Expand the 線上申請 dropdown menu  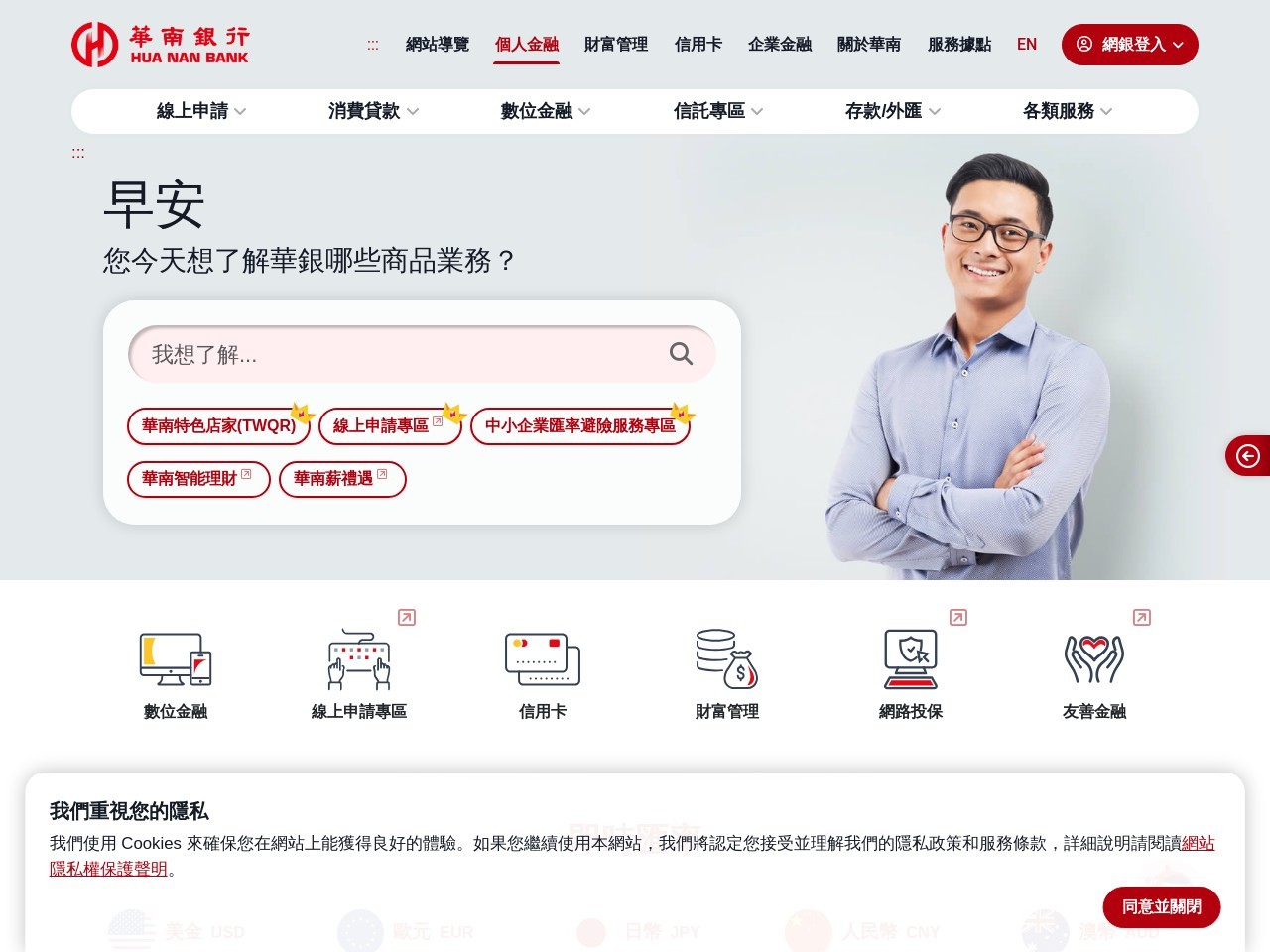tap(201, 111)
